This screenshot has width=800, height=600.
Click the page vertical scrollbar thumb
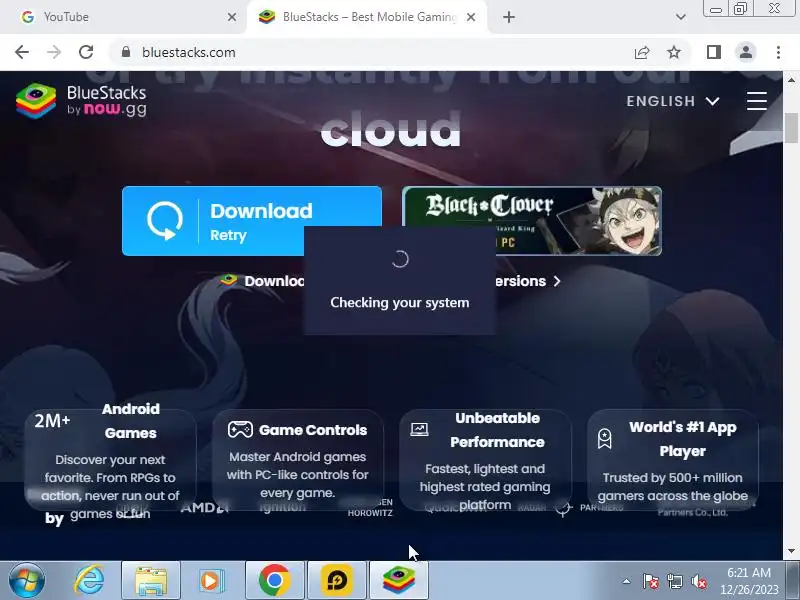(x=791, y=128)
